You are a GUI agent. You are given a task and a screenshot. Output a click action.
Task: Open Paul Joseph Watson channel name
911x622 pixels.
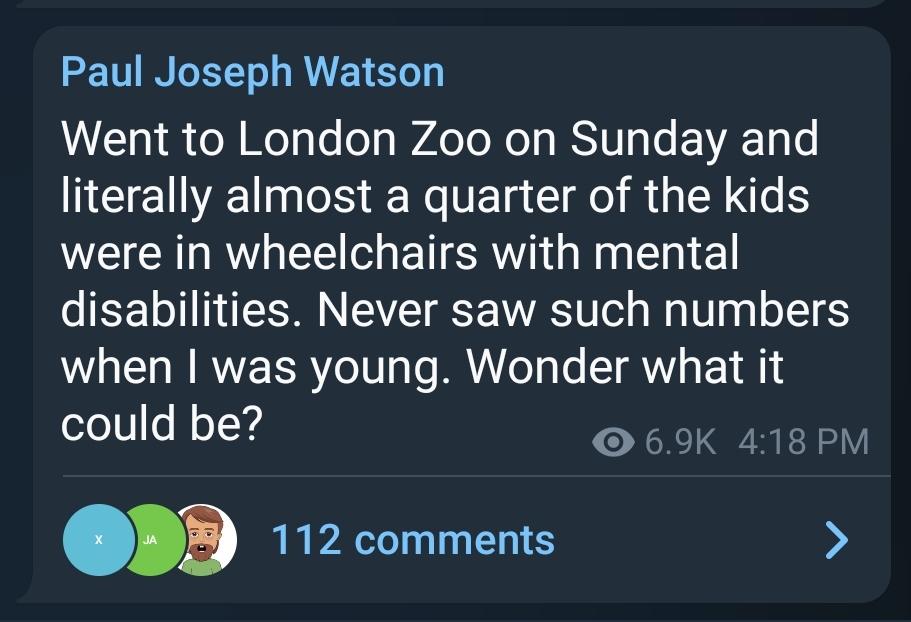tap(253, 72)
